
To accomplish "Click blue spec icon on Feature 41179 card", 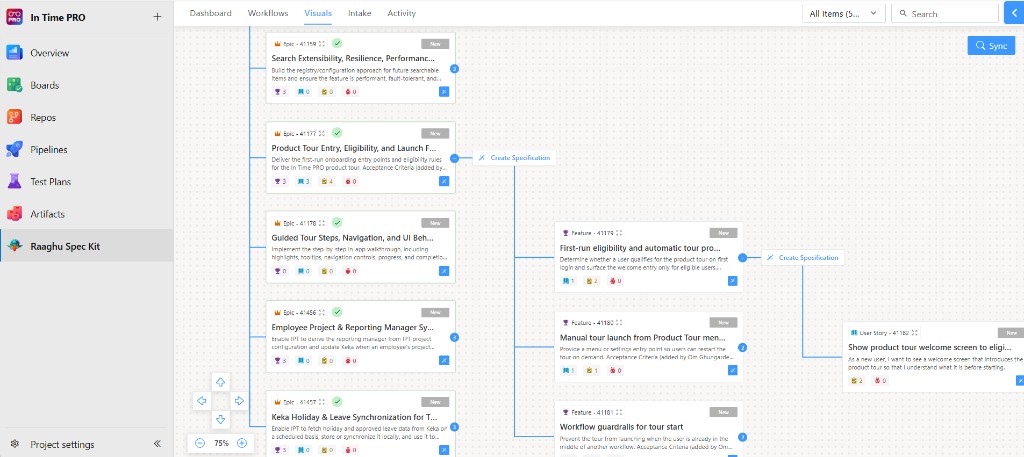I will tap(733, 281).
